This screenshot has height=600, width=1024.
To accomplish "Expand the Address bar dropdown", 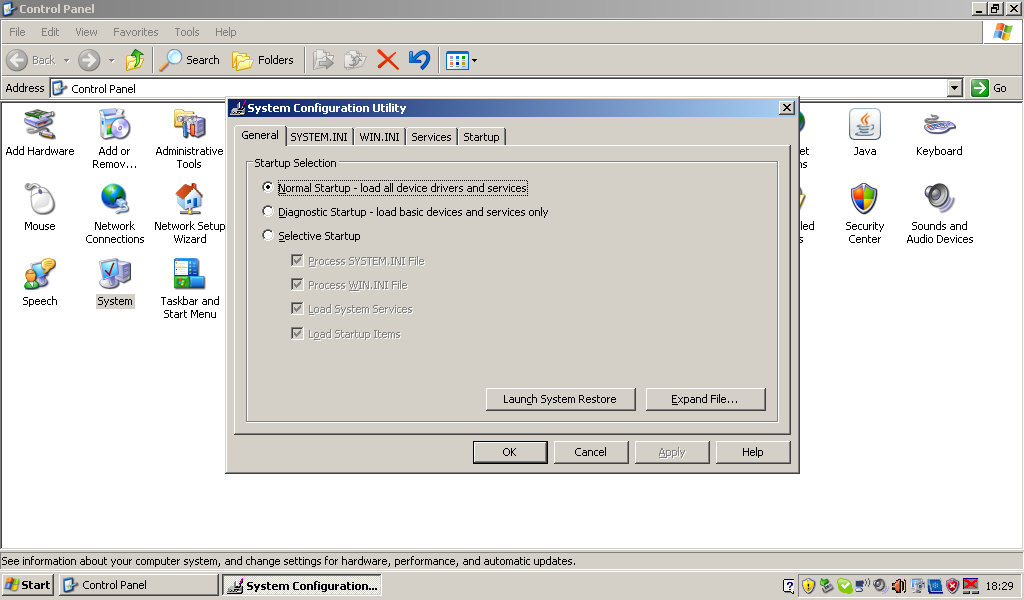I will pyautogui.click(x=955, y=87).
